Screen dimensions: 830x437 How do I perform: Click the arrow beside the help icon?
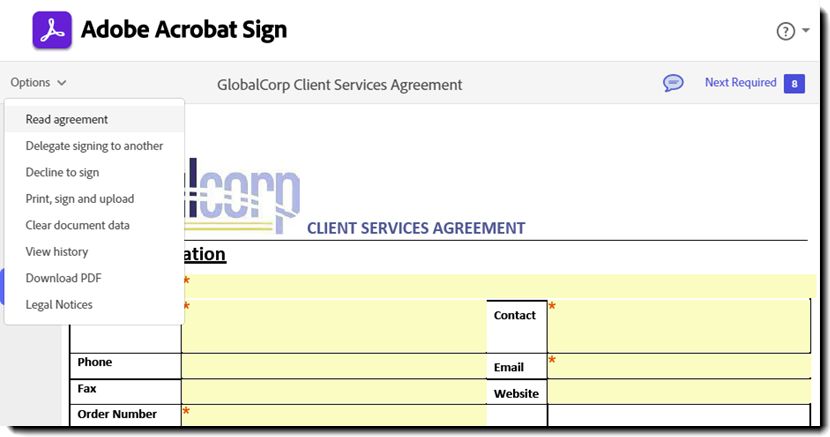[x=806, y=31]
